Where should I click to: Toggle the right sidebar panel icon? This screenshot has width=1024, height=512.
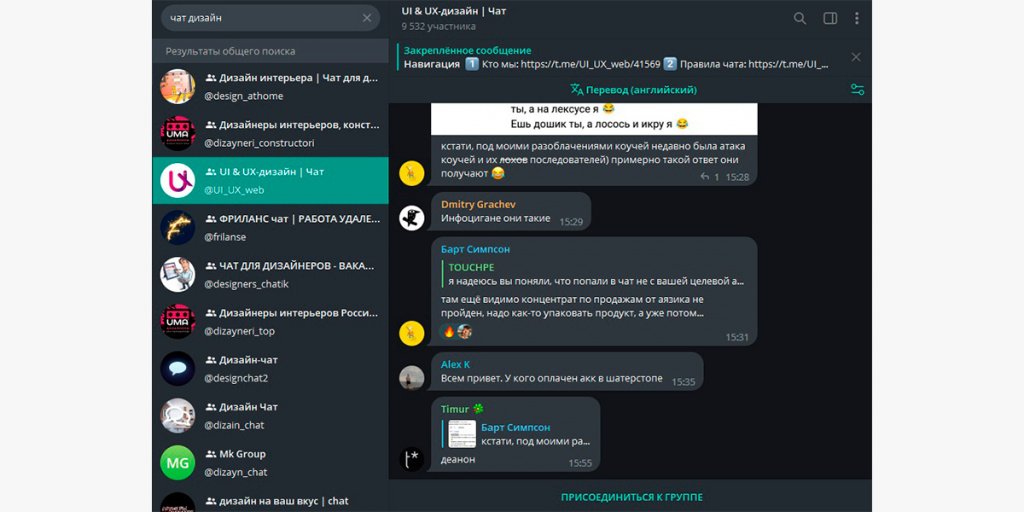click(x=830, y=18)
